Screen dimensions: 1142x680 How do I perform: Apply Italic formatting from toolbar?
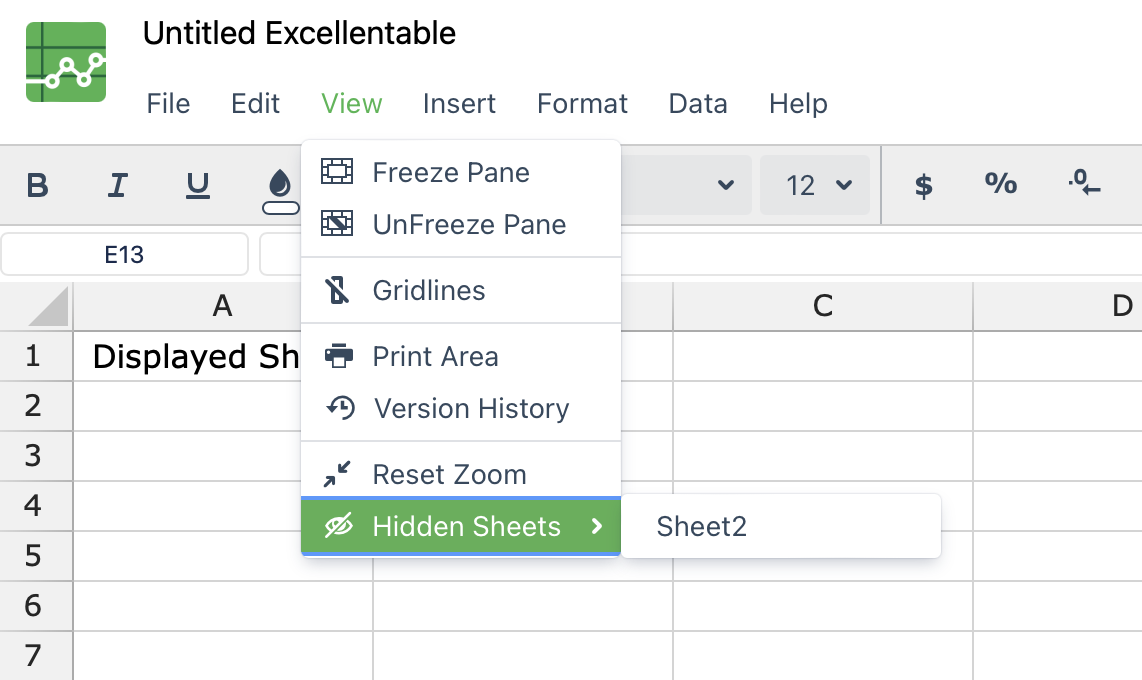(x=118, y=186)
